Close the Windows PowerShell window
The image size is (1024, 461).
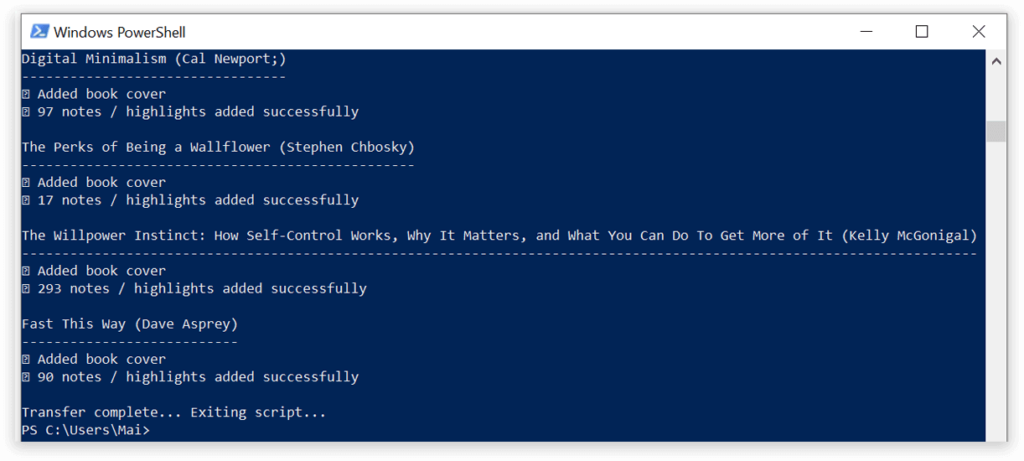978,32
